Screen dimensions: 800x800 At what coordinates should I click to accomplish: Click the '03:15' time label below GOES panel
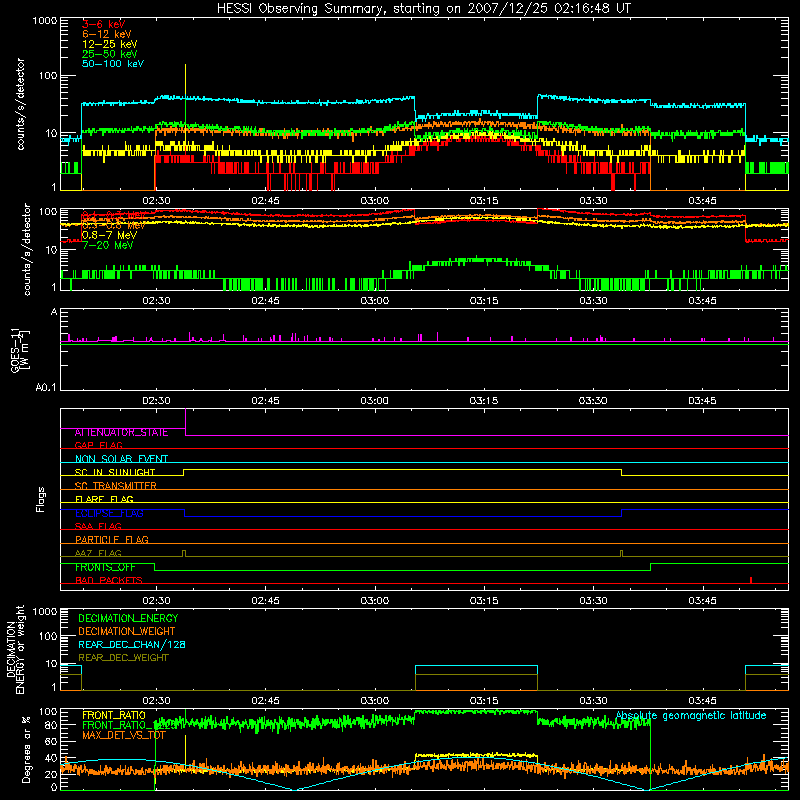coord(484,401)
